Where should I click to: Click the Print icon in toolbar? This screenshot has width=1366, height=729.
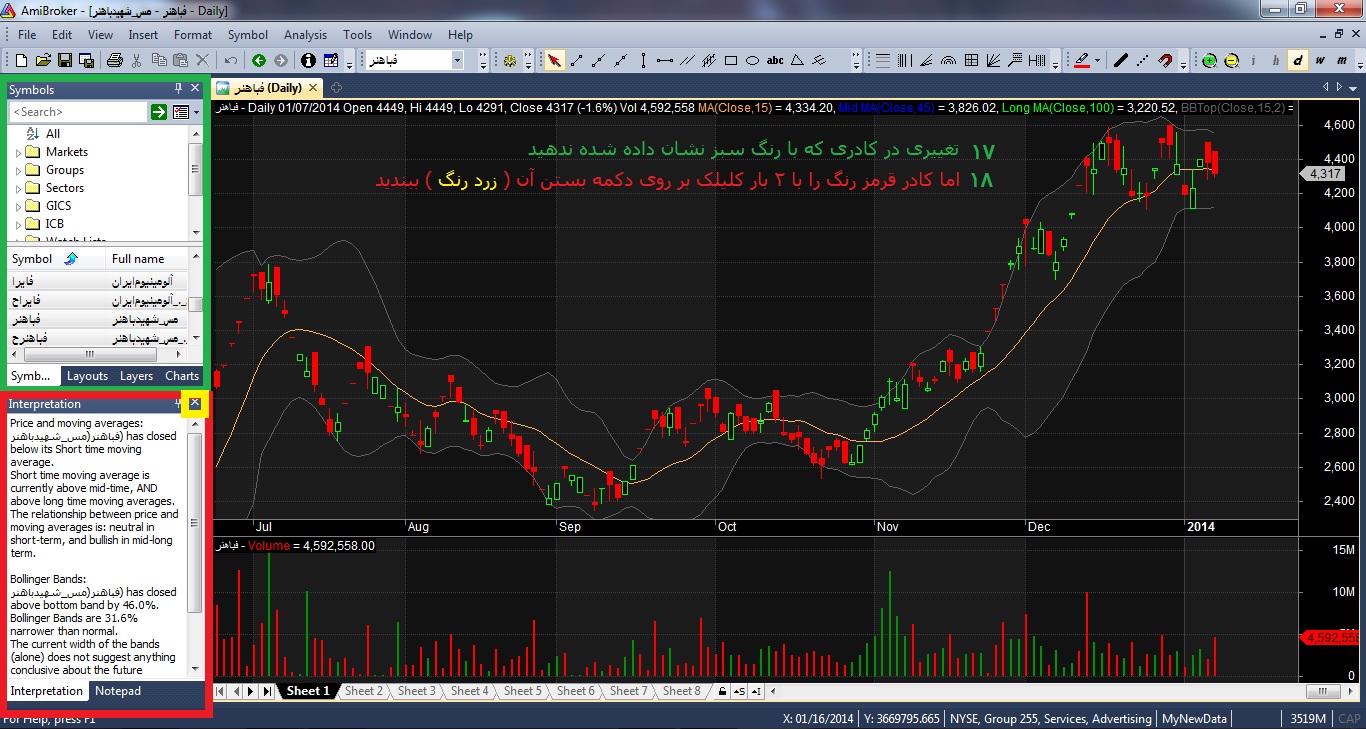pyautogui.click(x=114, y=61)
